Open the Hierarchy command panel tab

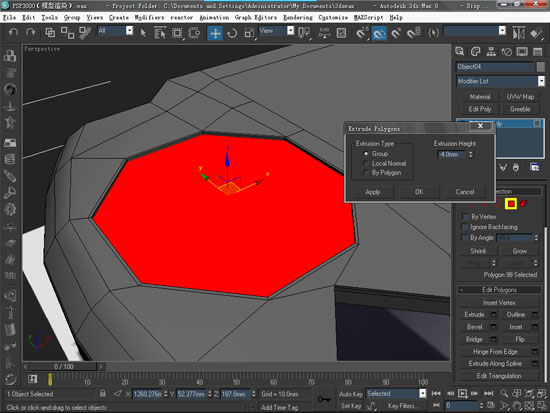point(491,52)
